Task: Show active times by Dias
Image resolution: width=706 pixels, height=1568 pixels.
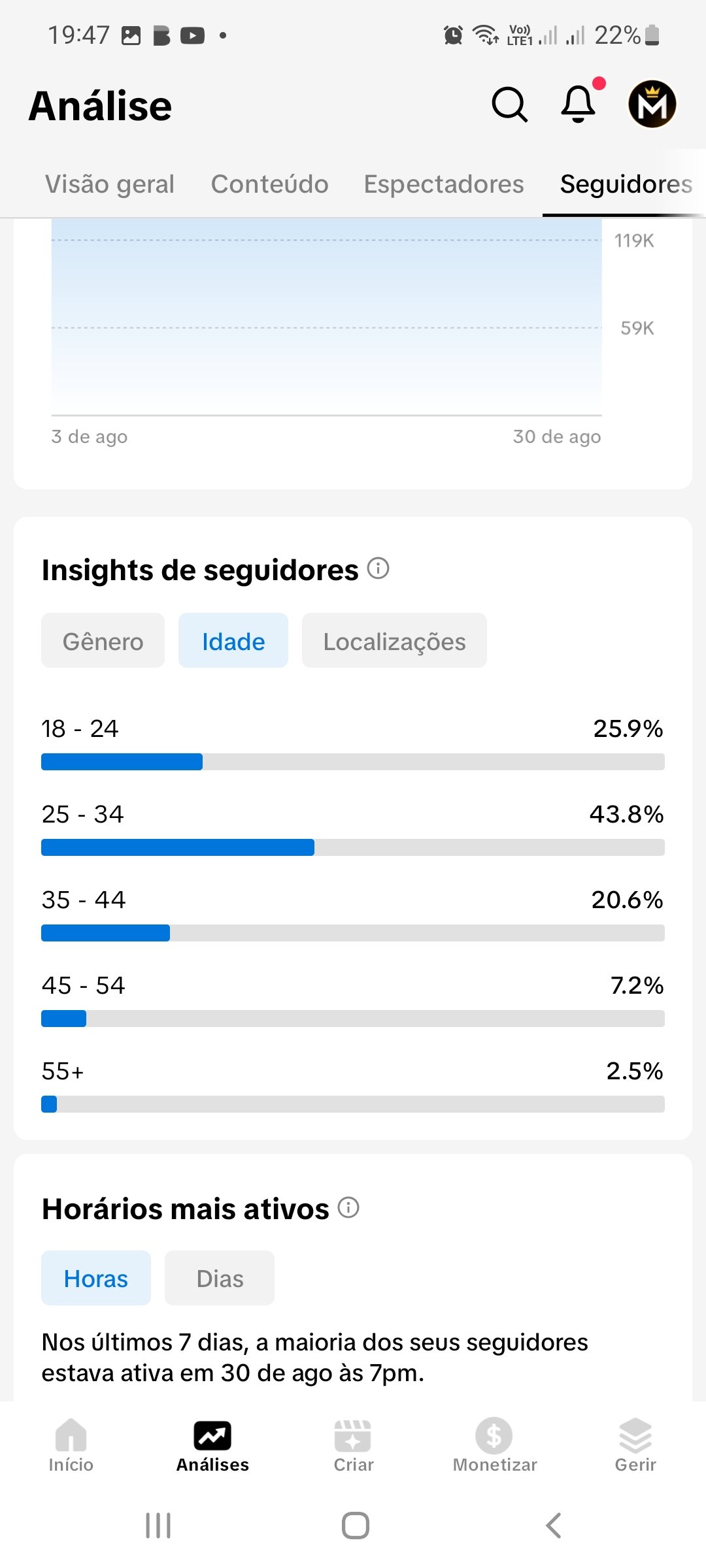Action: [x=220, y=1279]
